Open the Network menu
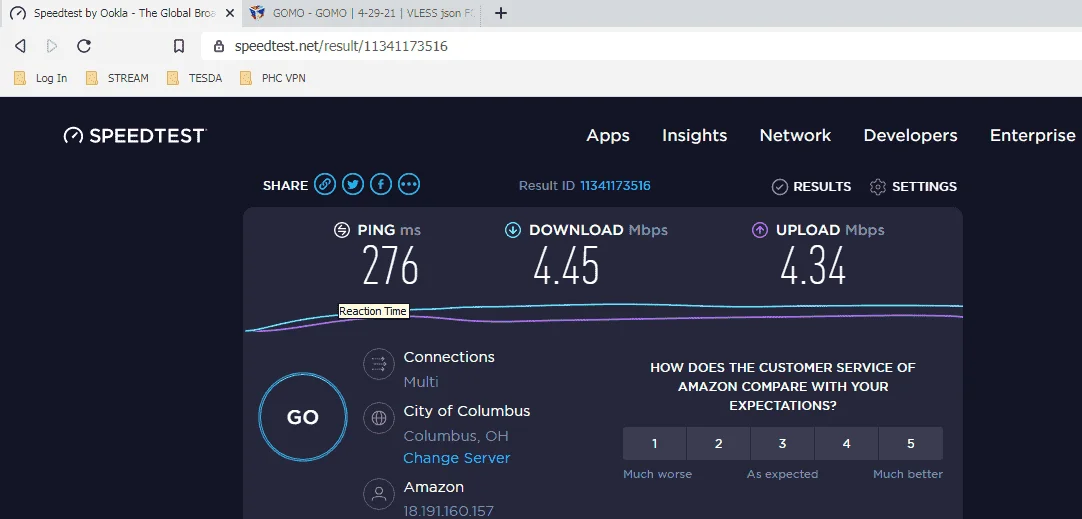The height and width of the screenshot is (519, 1082). pos(795,135)
